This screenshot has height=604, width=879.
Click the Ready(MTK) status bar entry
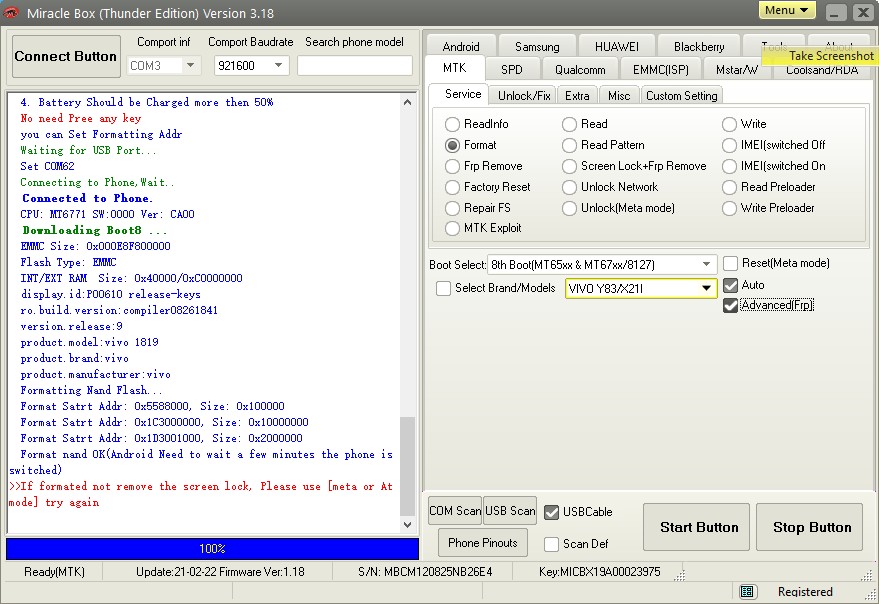point(54,572)
